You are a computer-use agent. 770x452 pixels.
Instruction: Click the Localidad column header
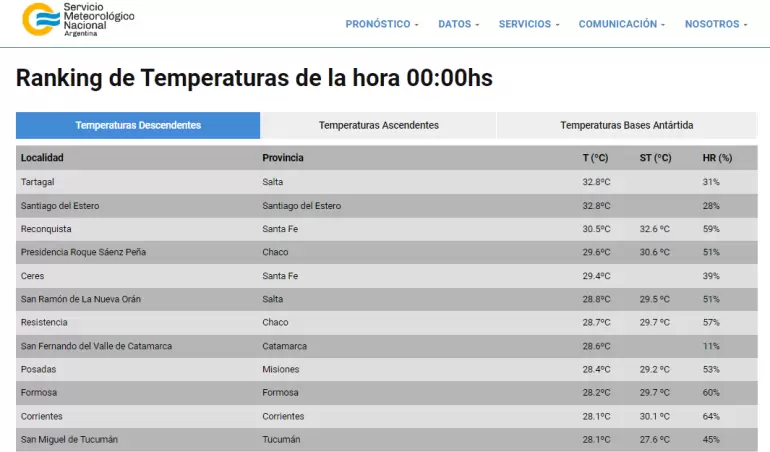42,158
